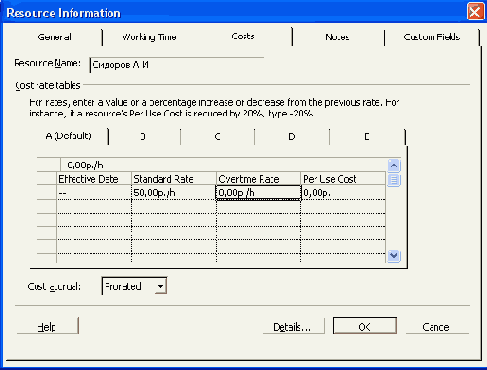Select cost rate table A (Default)
The width and height of the screenshot is (487, 370).
pyautogui.click(x=69, y=136)
